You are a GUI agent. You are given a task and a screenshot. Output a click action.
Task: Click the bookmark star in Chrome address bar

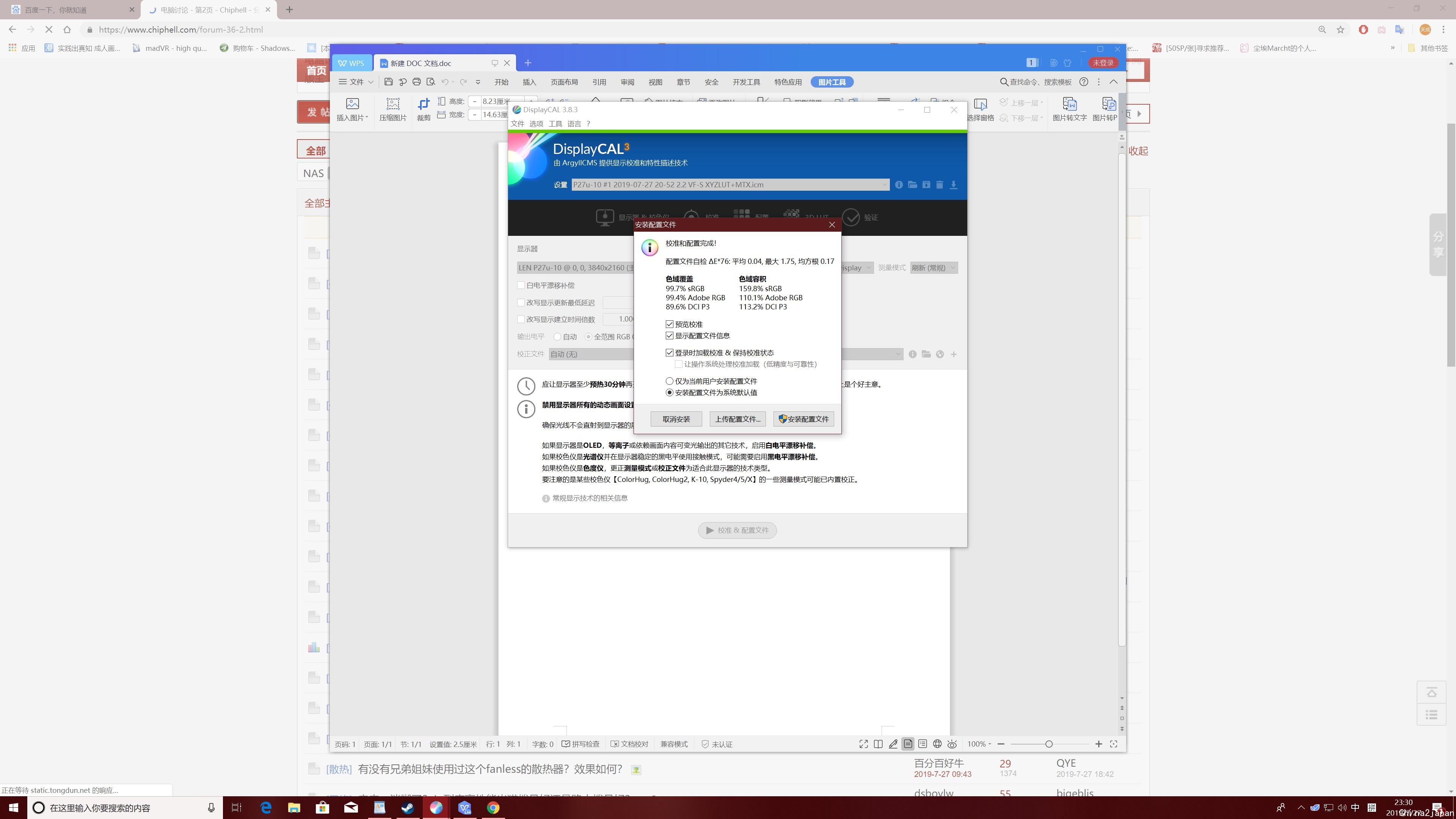click(1341, 30)
